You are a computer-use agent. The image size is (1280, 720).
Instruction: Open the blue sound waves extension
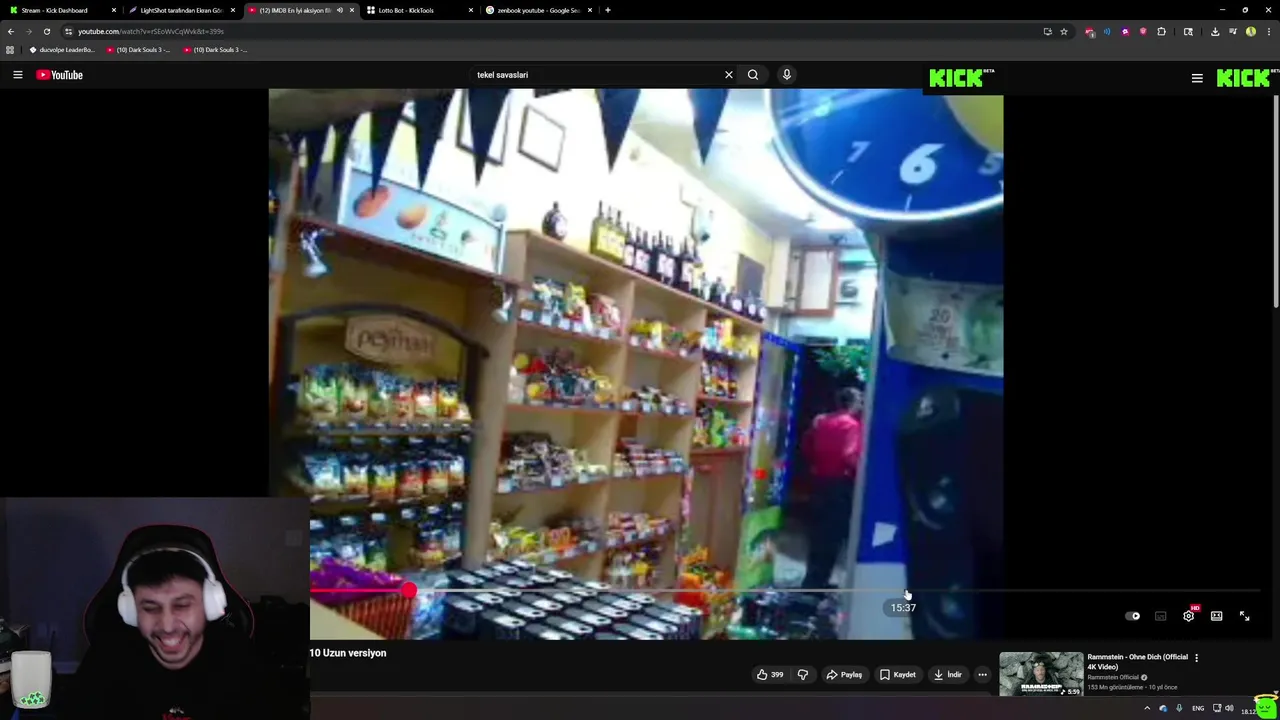pos(1107,31)
